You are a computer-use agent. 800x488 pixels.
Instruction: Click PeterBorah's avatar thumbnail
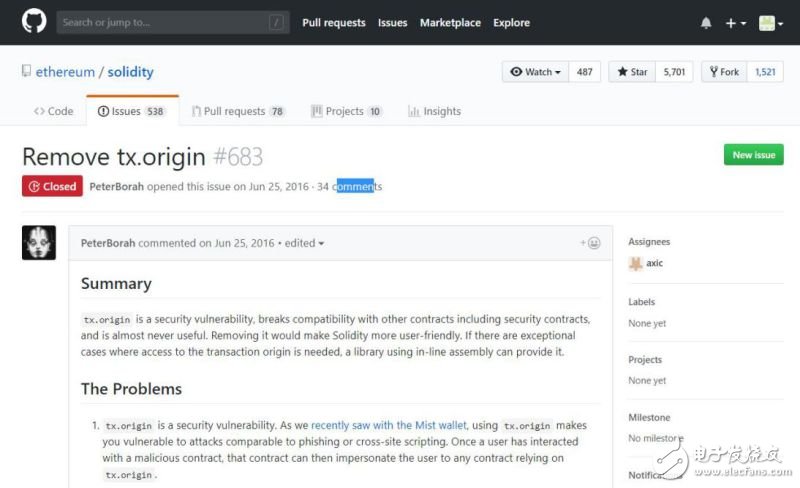coord(39,242)
